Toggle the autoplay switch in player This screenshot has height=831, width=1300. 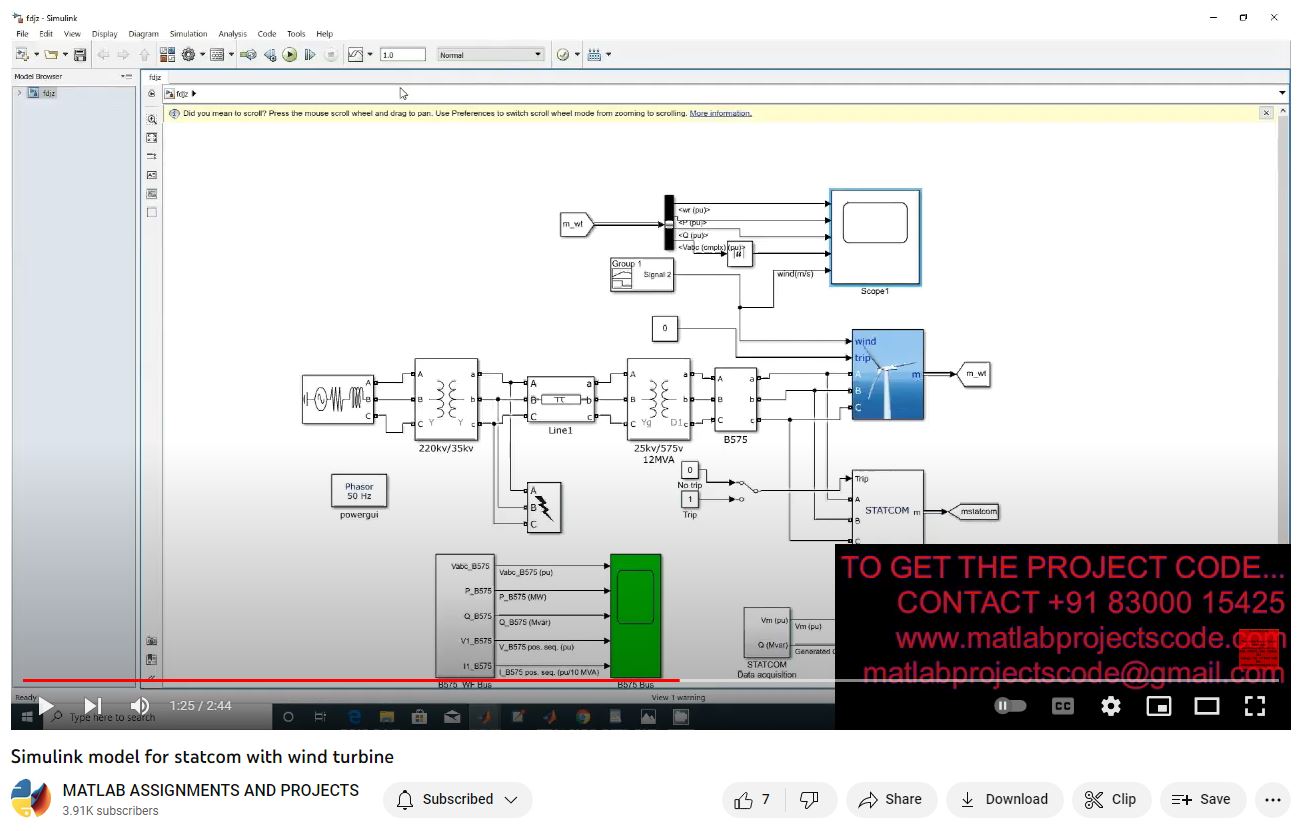click(x=1011, y=706)
